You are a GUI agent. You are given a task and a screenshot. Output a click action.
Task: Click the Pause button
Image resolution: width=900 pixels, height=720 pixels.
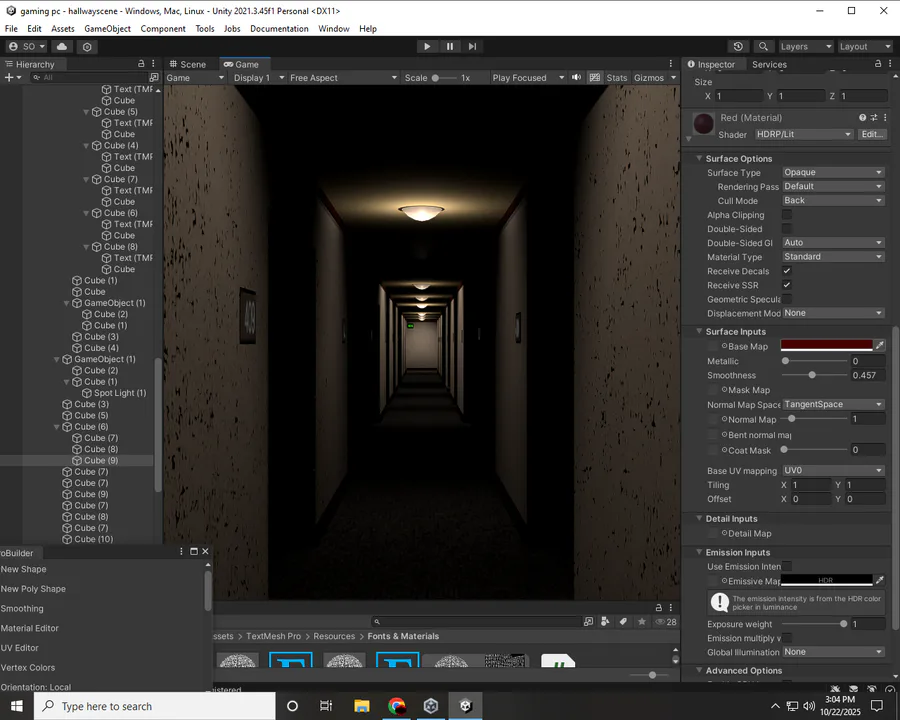[449, 47]
